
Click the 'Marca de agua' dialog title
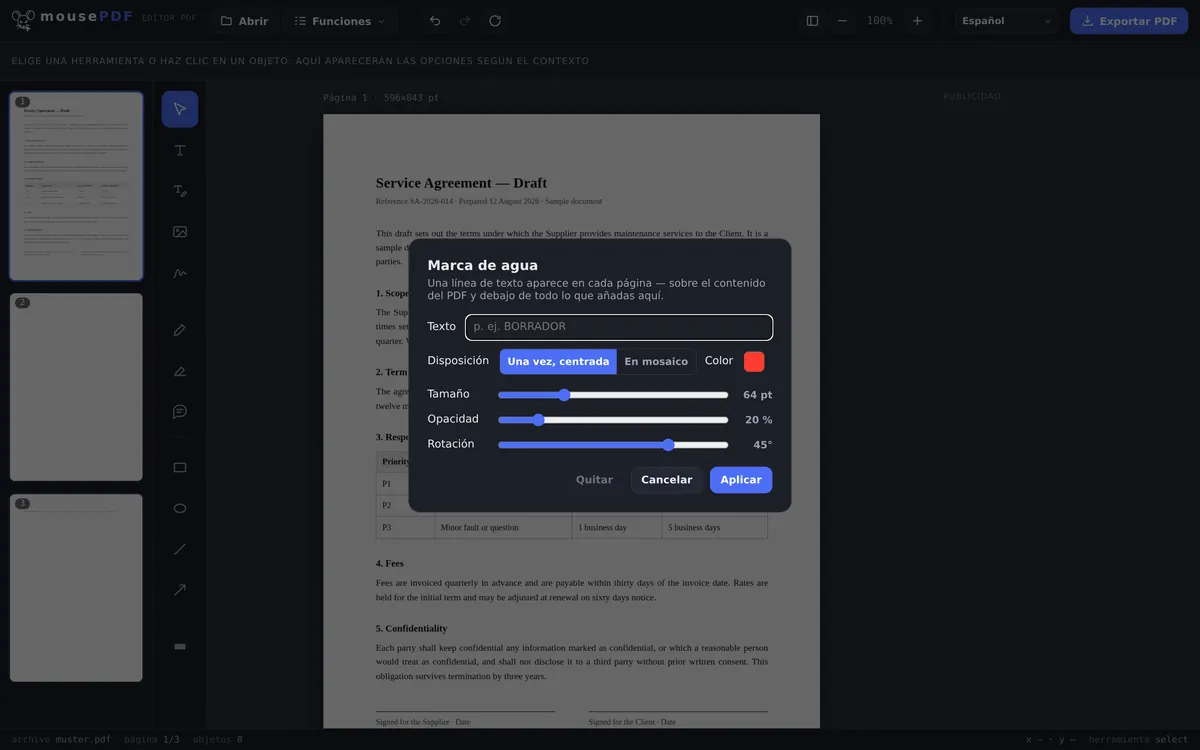[x=483, y=265]
